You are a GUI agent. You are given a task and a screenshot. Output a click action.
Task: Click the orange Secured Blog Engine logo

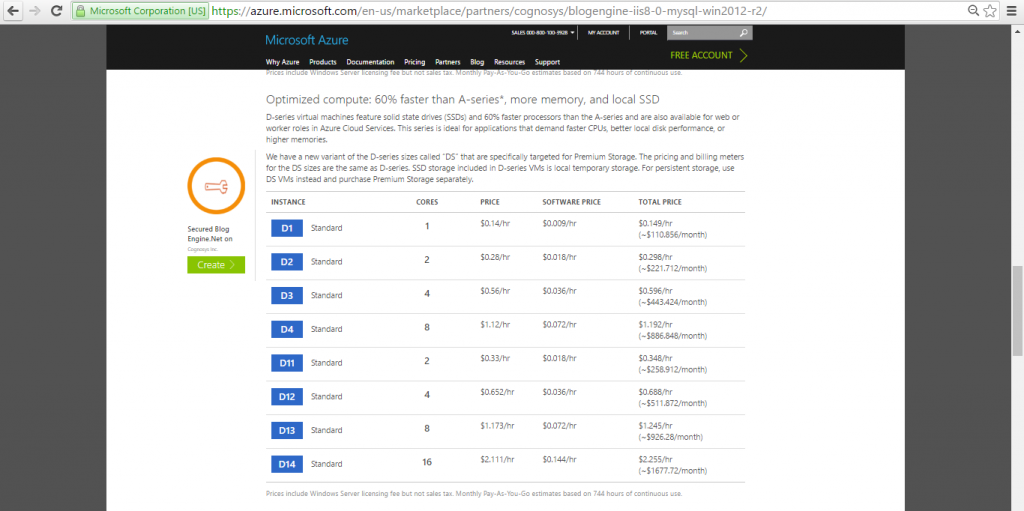215,186
